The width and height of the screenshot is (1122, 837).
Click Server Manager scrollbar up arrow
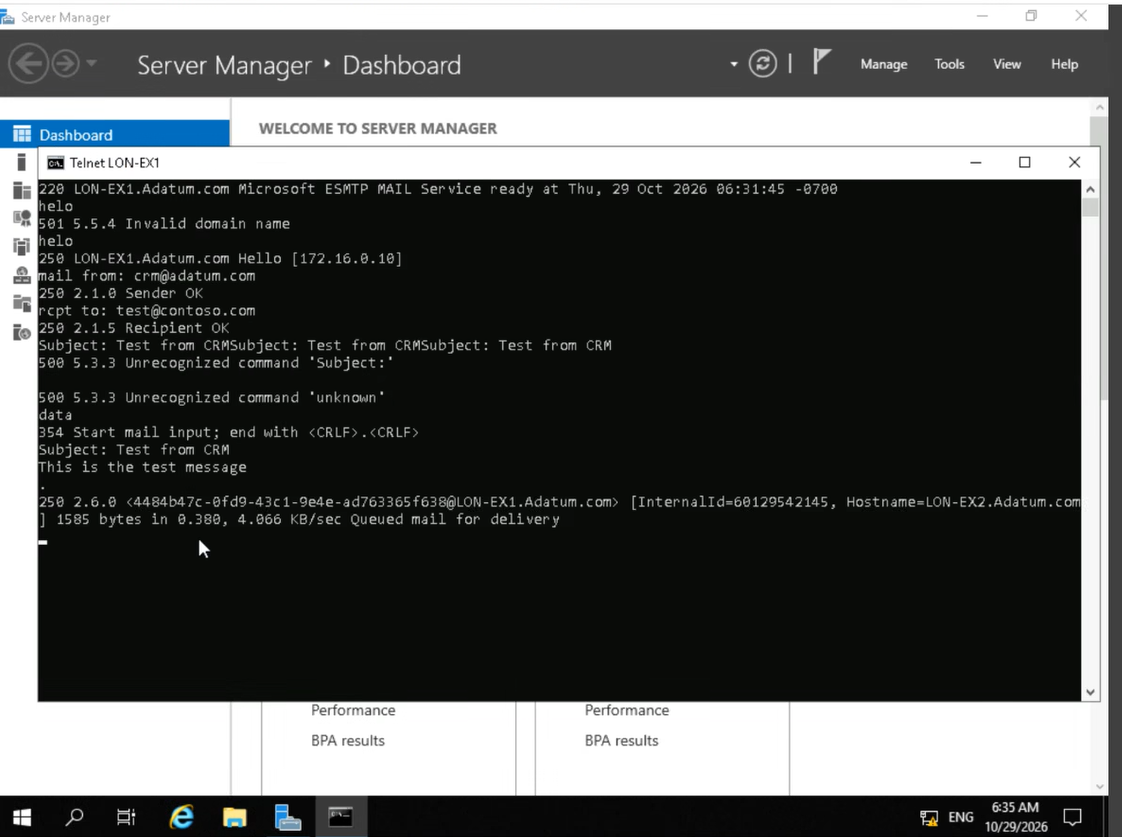click(1100, 107)
